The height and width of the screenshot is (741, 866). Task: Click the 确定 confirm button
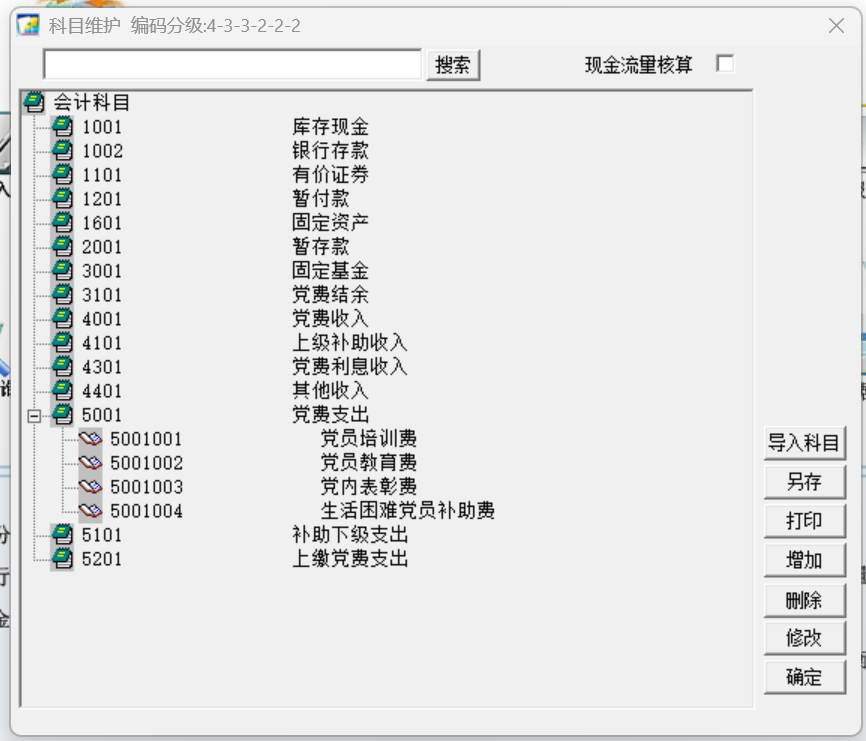804,677
